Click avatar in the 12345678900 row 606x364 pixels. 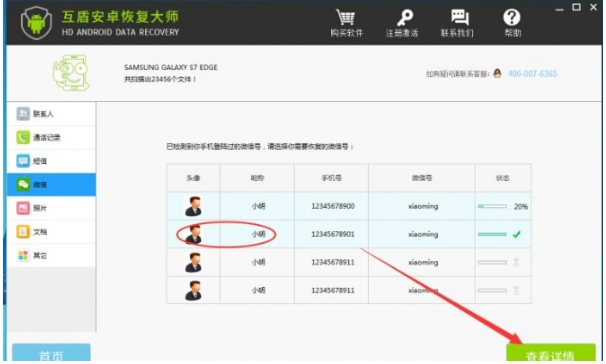[193, 206]
